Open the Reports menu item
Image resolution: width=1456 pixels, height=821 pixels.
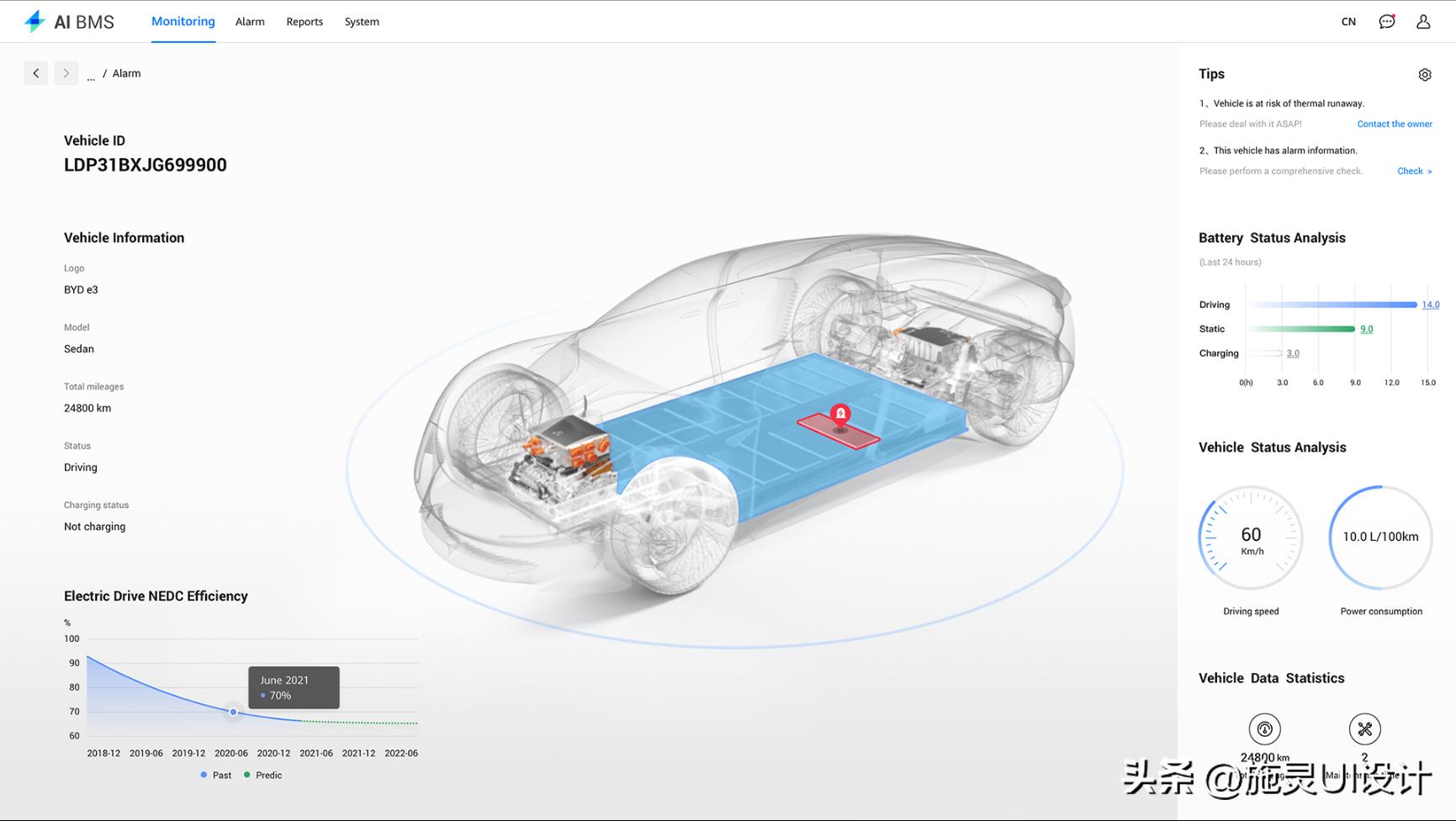tap(304, 21)
